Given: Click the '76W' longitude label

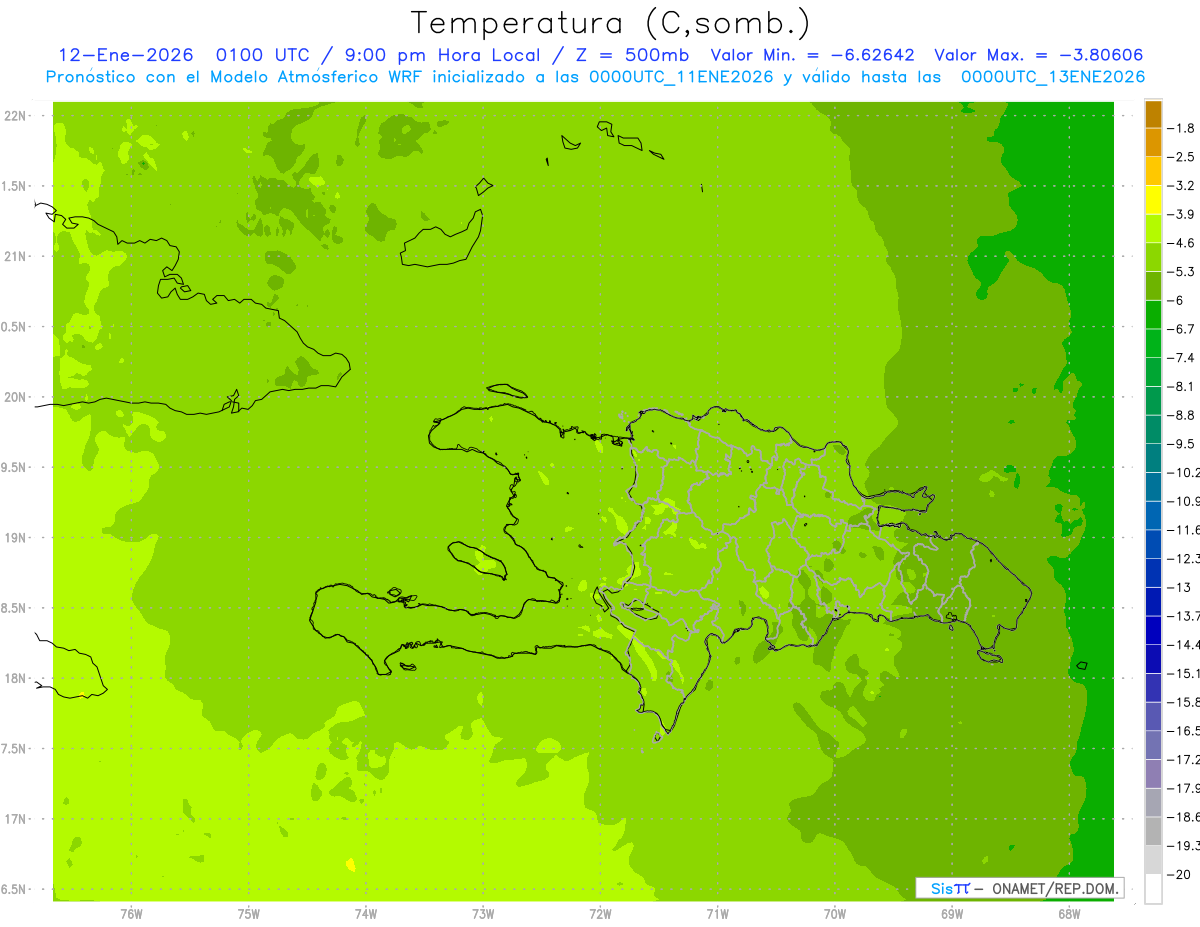Looking at the screenshot, I should (131, 913).
